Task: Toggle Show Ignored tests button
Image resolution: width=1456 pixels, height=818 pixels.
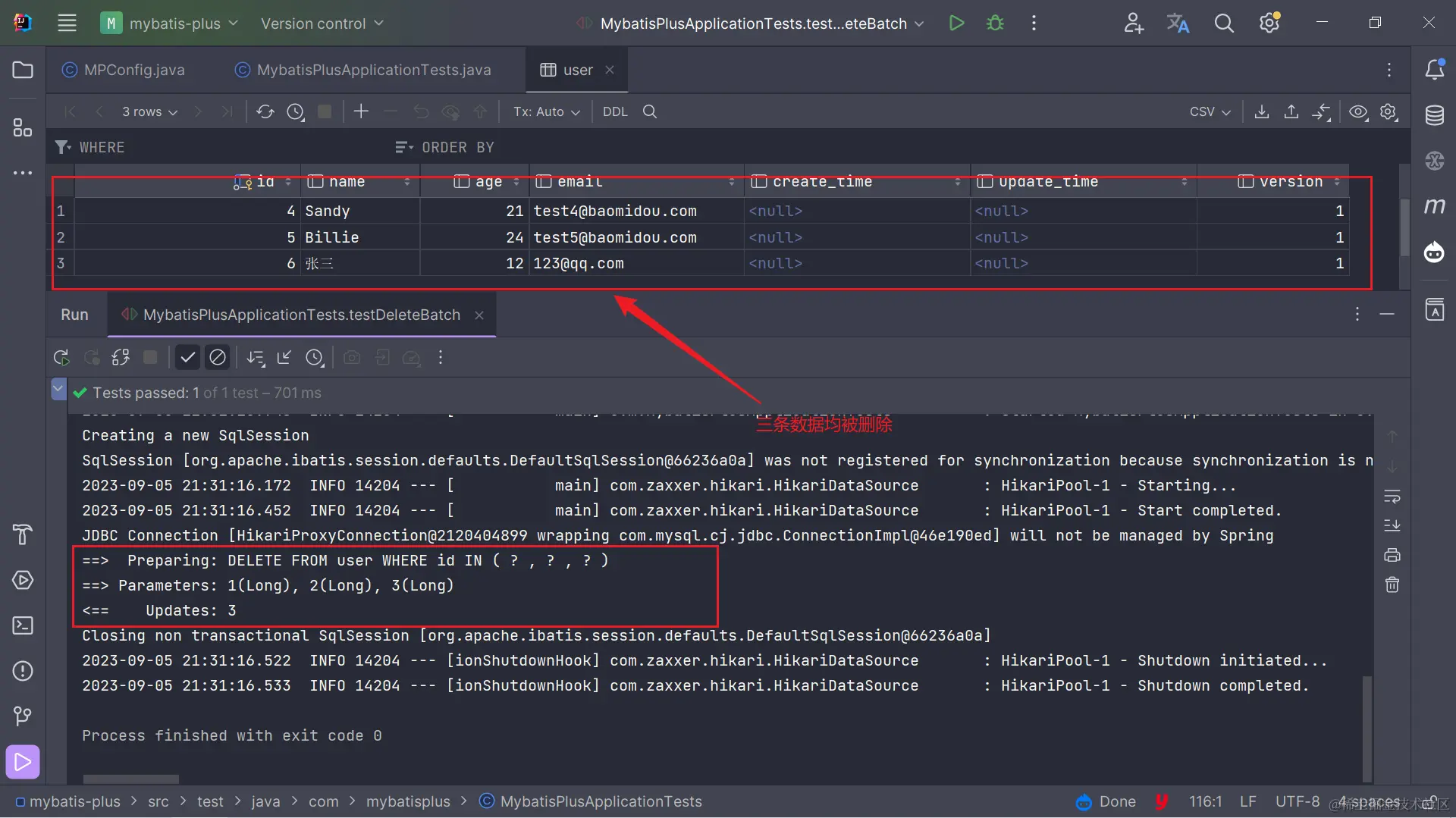Action: (x=218, y=357)
